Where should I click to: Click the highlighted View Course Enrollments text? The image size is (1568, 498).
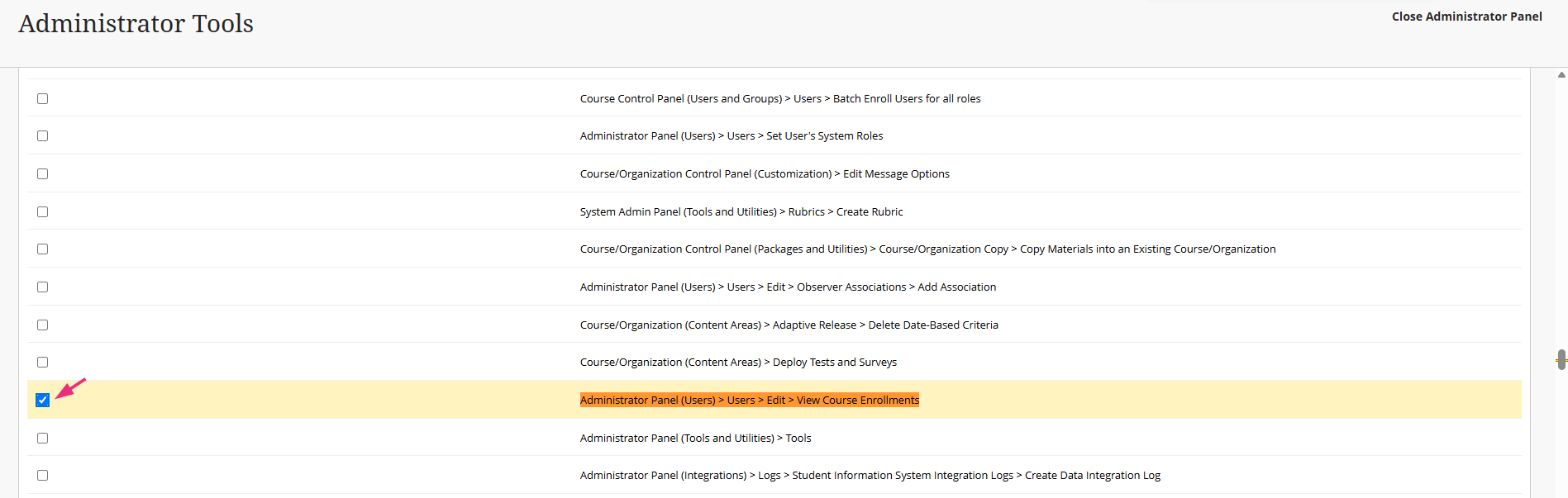[749, 401]
